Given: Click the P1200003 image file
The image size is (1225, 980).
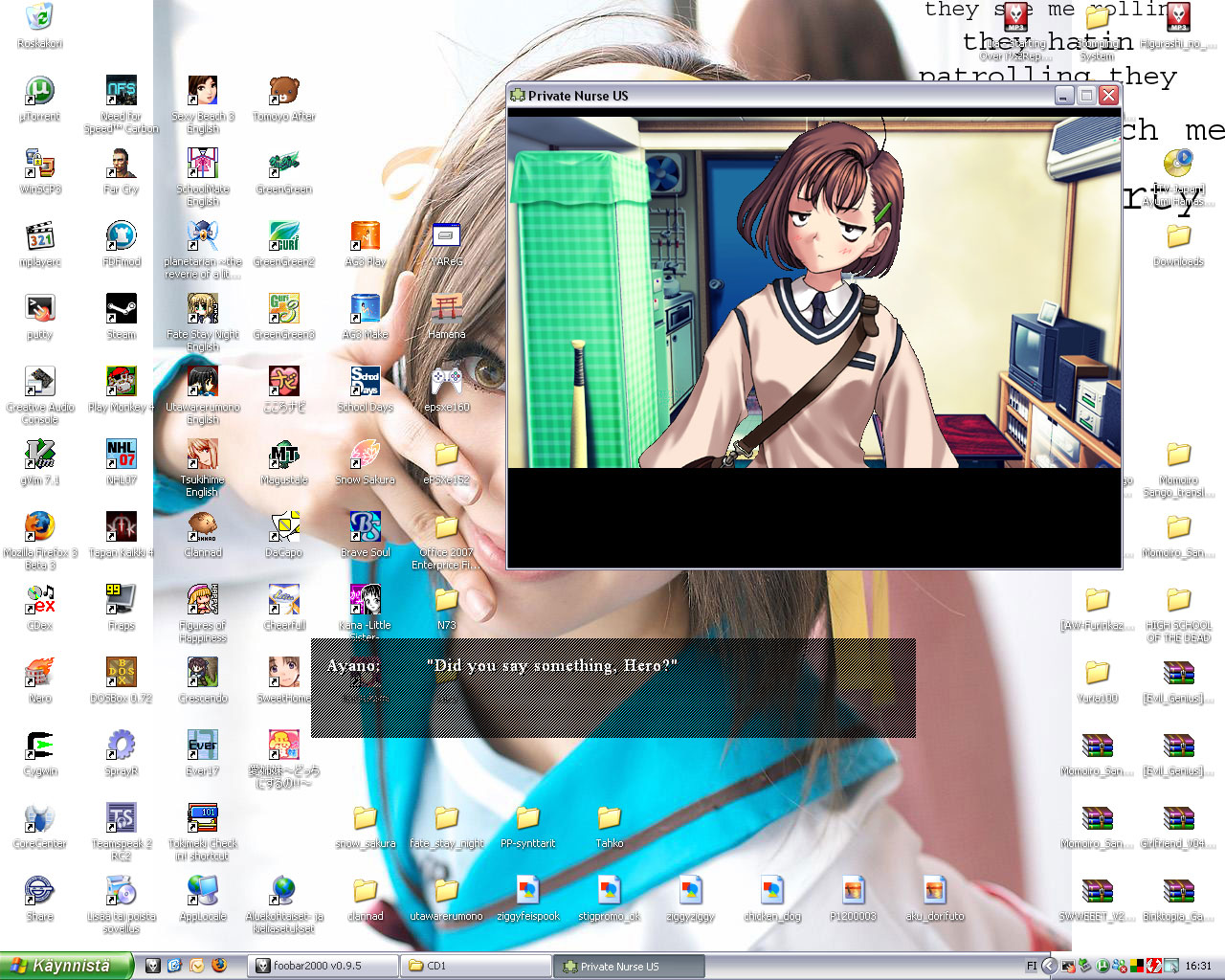Looking at the screenshot, I should coord(854,891).
